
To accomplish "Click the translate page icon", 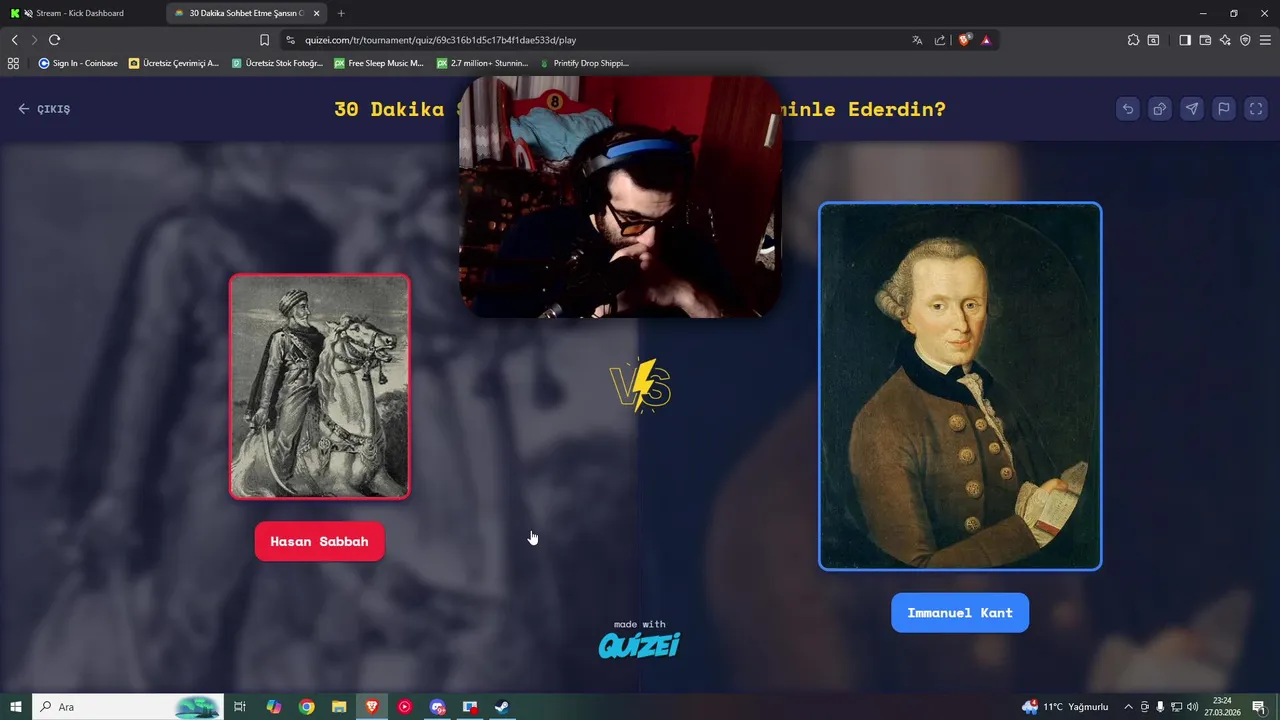I will (x=917, y=40).
